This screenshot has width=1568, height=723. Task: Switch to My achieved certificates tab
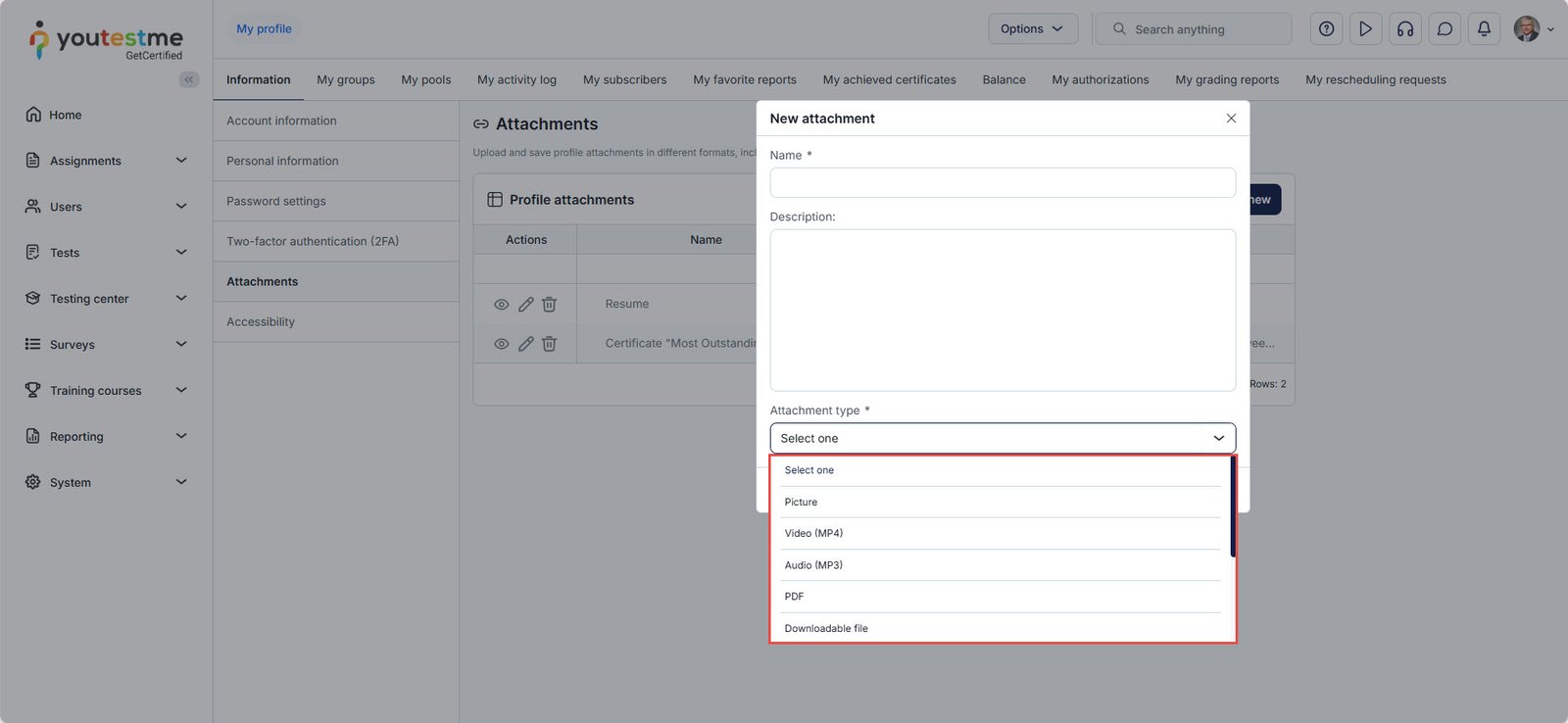[x=889, y=80]
